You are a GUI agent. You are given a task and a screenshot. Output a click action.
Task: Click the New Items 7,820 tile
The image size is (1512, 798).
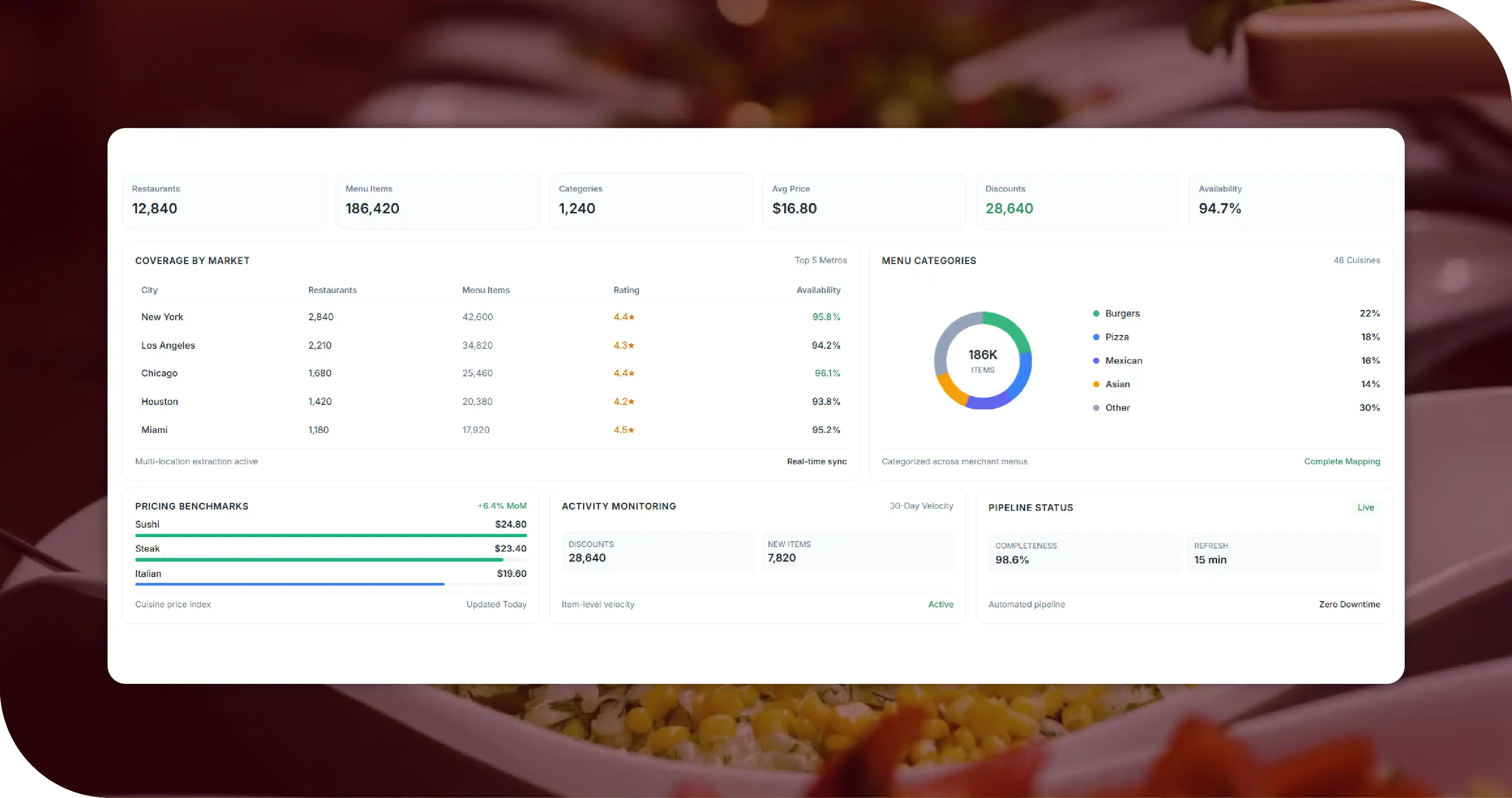857,552
